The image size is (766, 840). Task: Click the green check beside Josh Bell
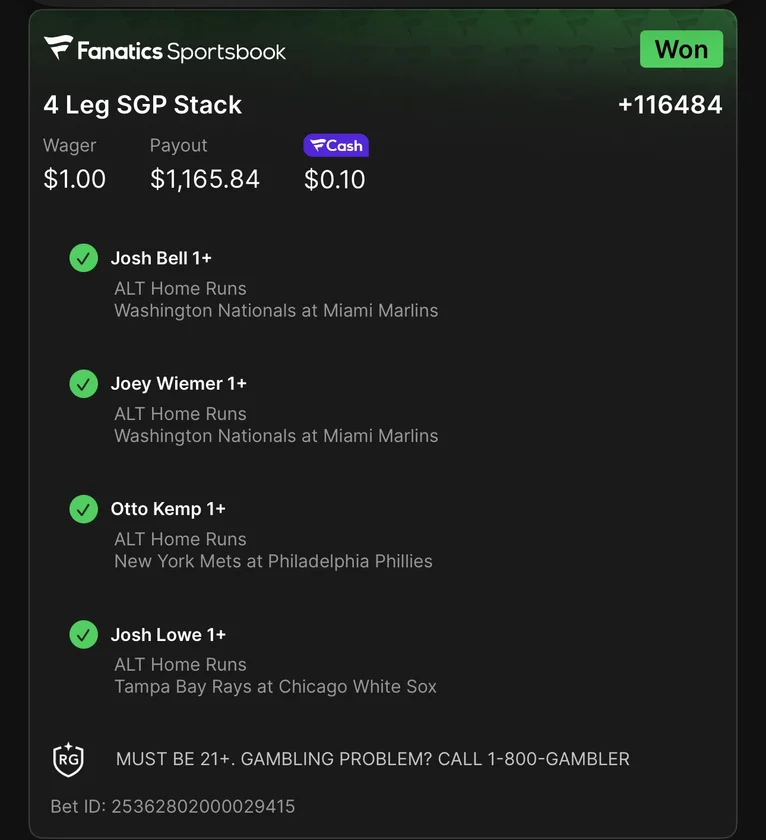(x=83, y=258)
